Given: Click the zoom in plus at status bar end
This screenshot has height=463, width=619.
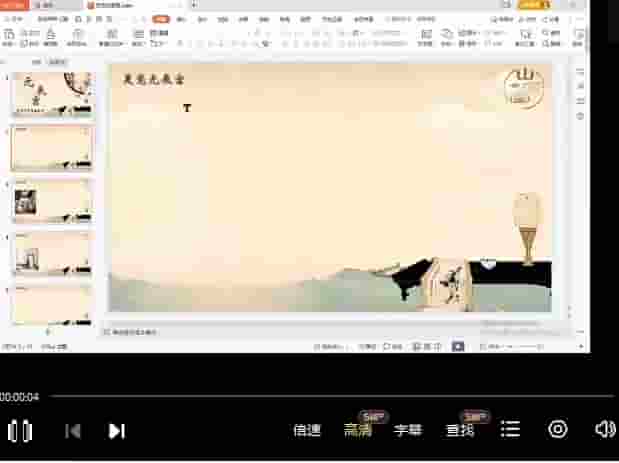Looking at the screenshot, I should (581, 347).
